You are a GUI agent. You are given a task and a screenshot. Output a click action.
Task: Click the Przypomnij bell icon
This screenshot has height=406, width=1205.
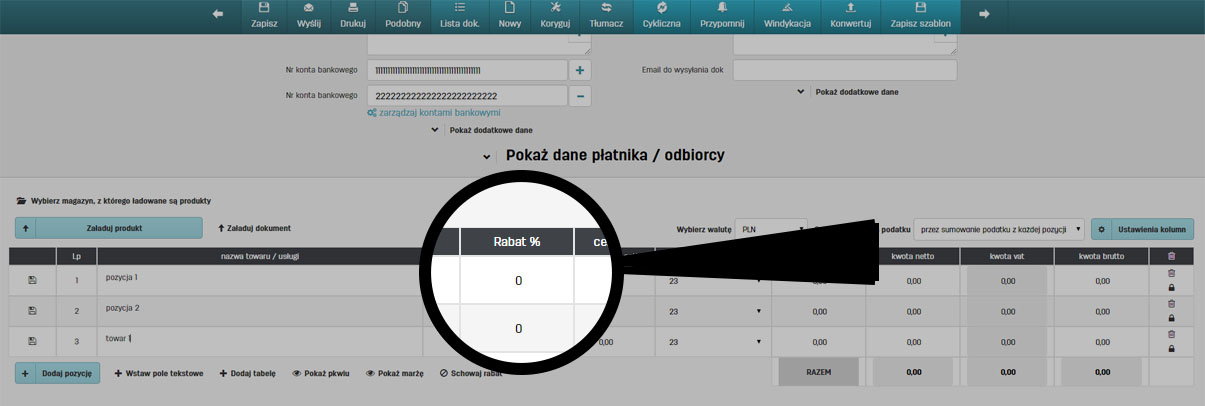[x=722, y=8]
